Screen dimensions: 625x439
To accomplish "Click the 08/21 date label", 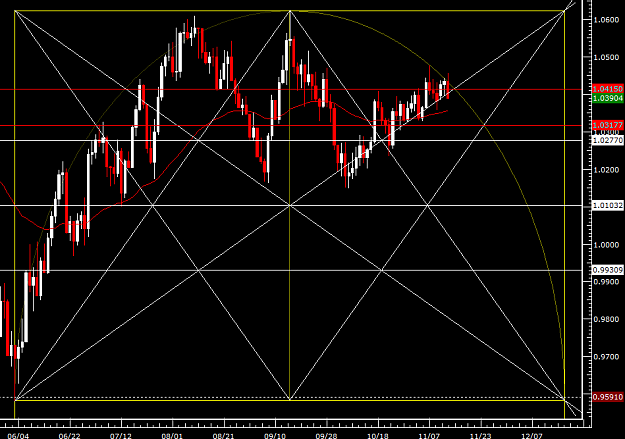I will [224, 435].
